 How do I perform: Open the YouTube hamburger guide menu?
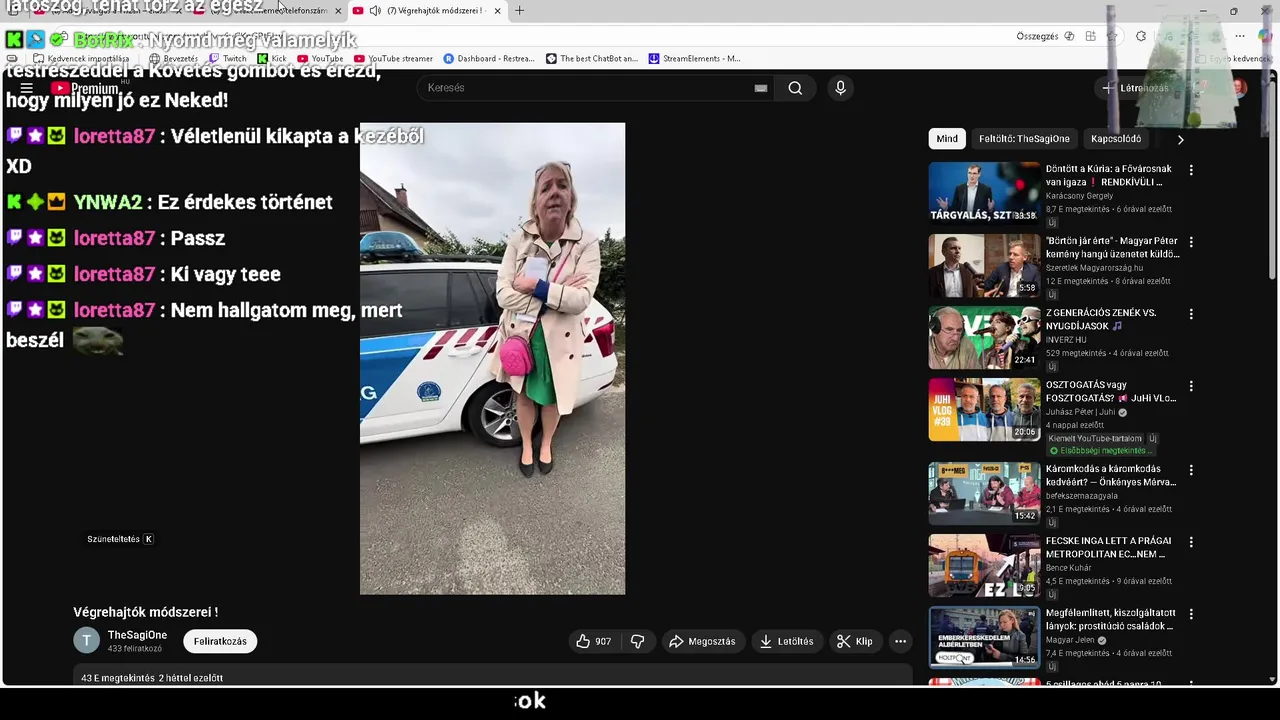click(27, 88)
